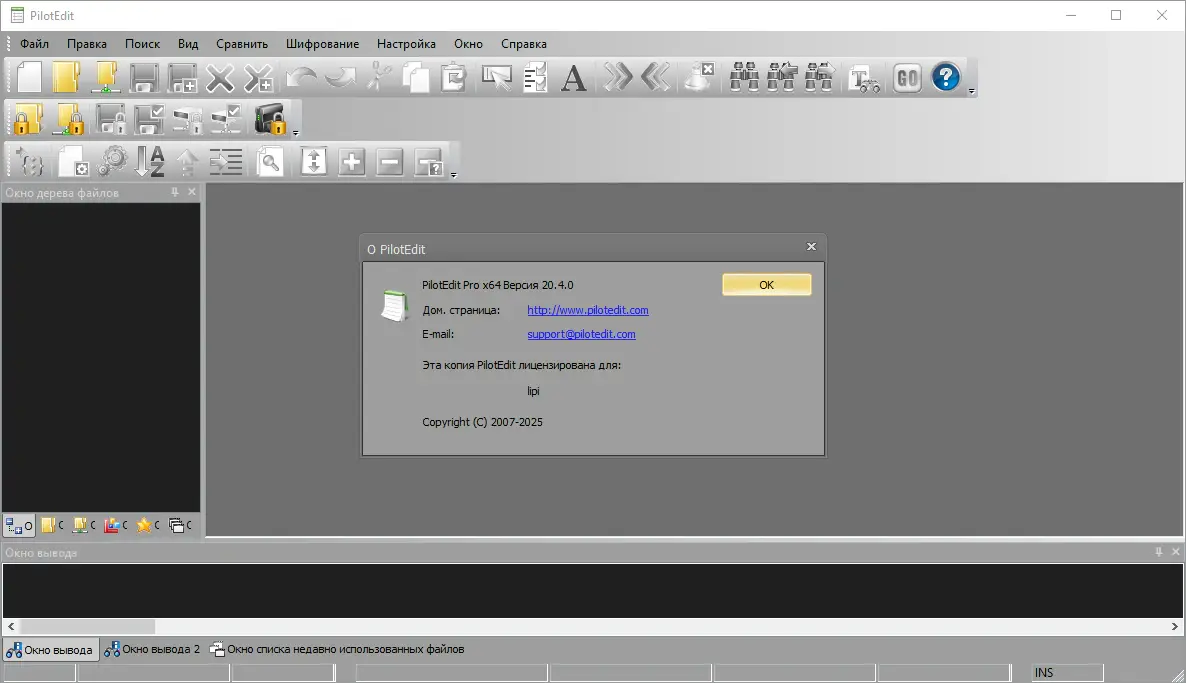Open Окно списка недавно использованных файлов tab
Viewport: 1186px width, 683px height.
tap(337, 649)
